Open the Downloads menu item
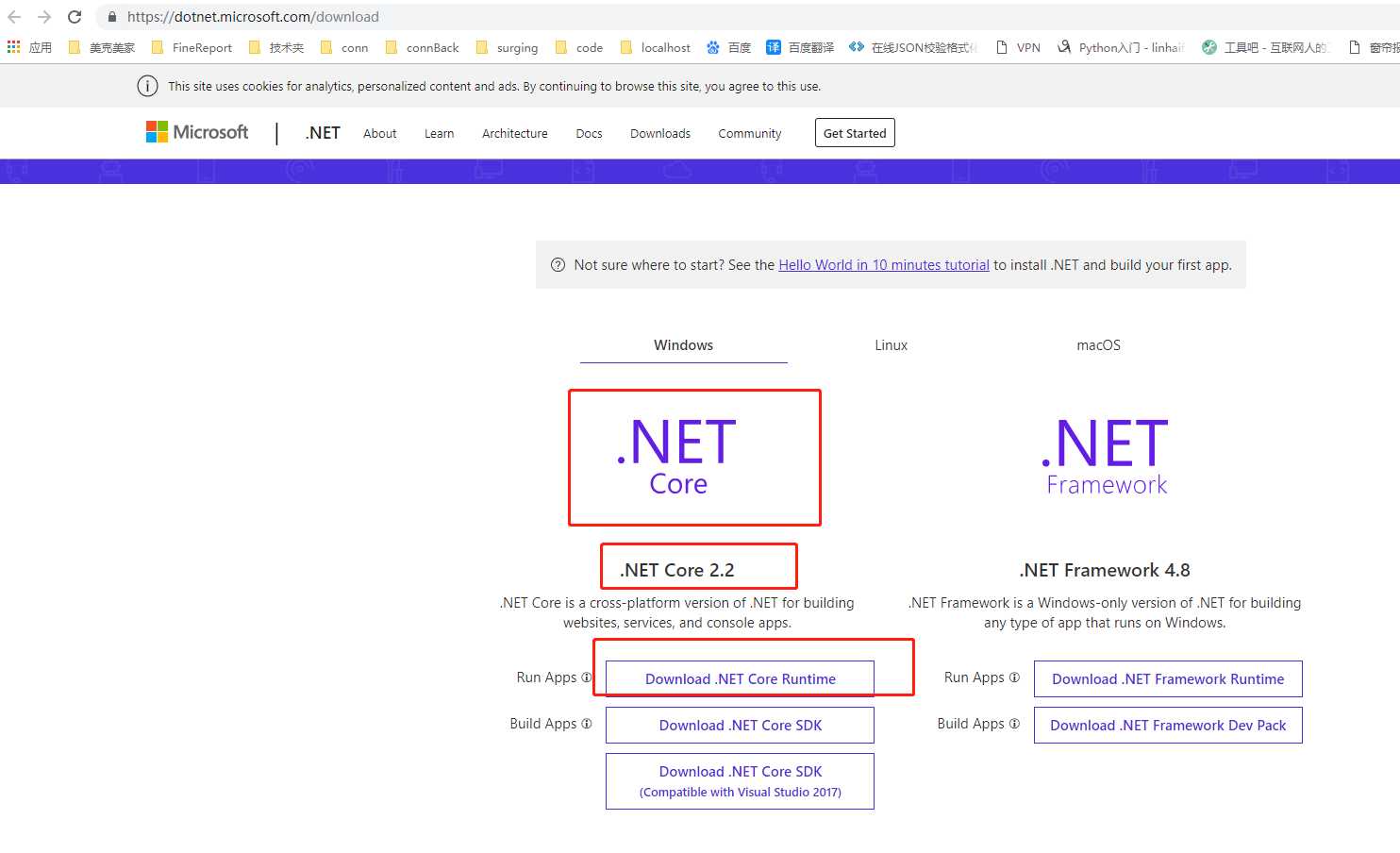Image resolution: width=1400 pixels, height=853 pixels. click(x=660, y=134)
